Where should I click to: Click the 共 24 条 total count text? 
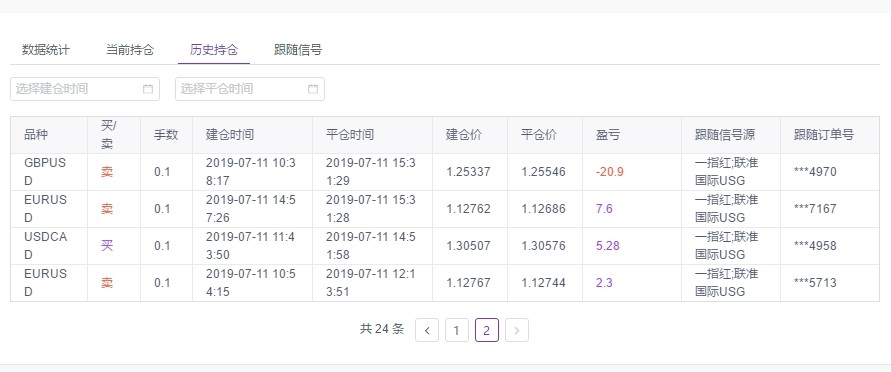point(382,329)
